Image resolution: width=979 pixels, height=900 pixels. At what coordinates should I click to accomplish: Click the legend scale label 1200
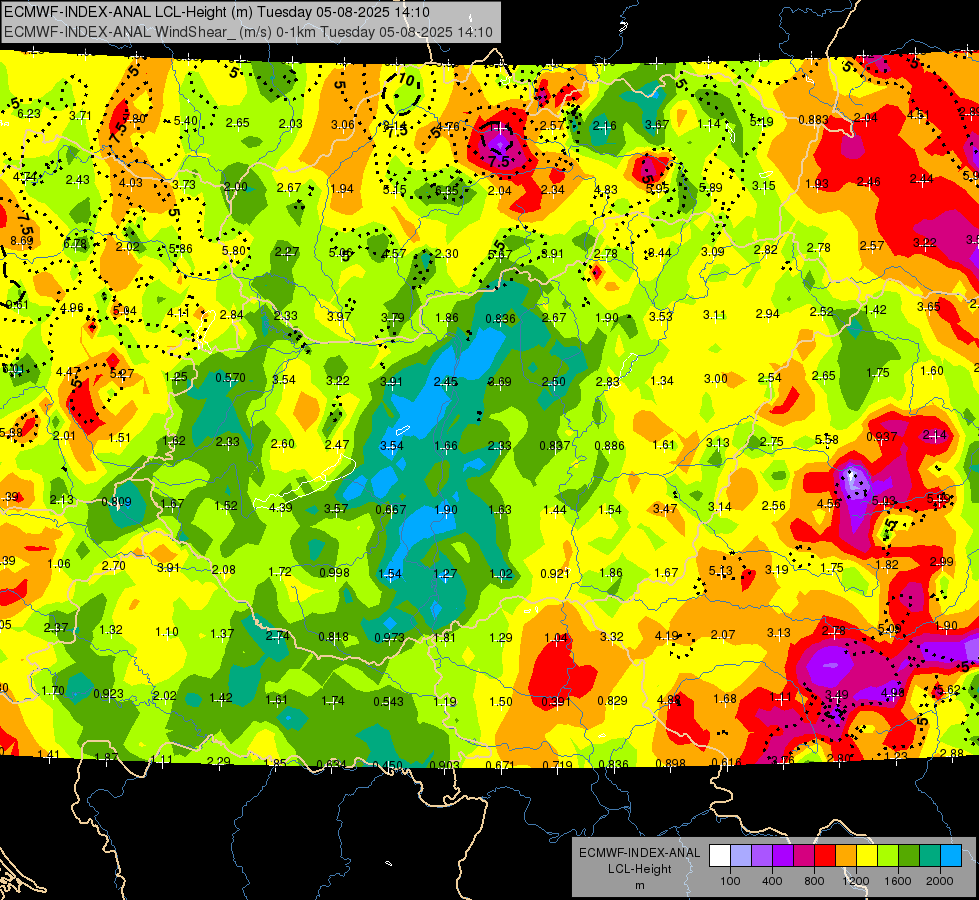point(856,881)
